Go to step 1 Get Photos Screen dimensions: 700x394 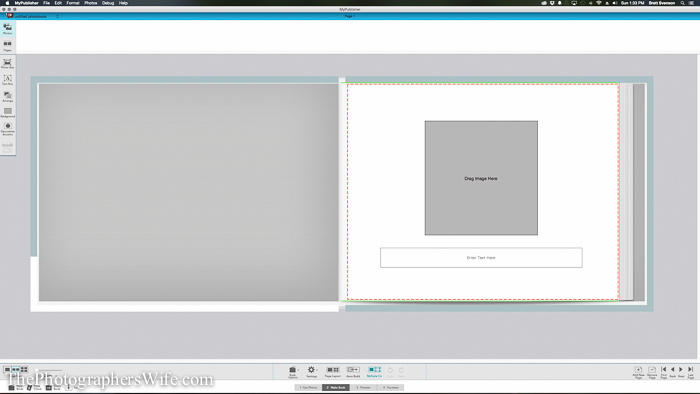coord(308,387)
